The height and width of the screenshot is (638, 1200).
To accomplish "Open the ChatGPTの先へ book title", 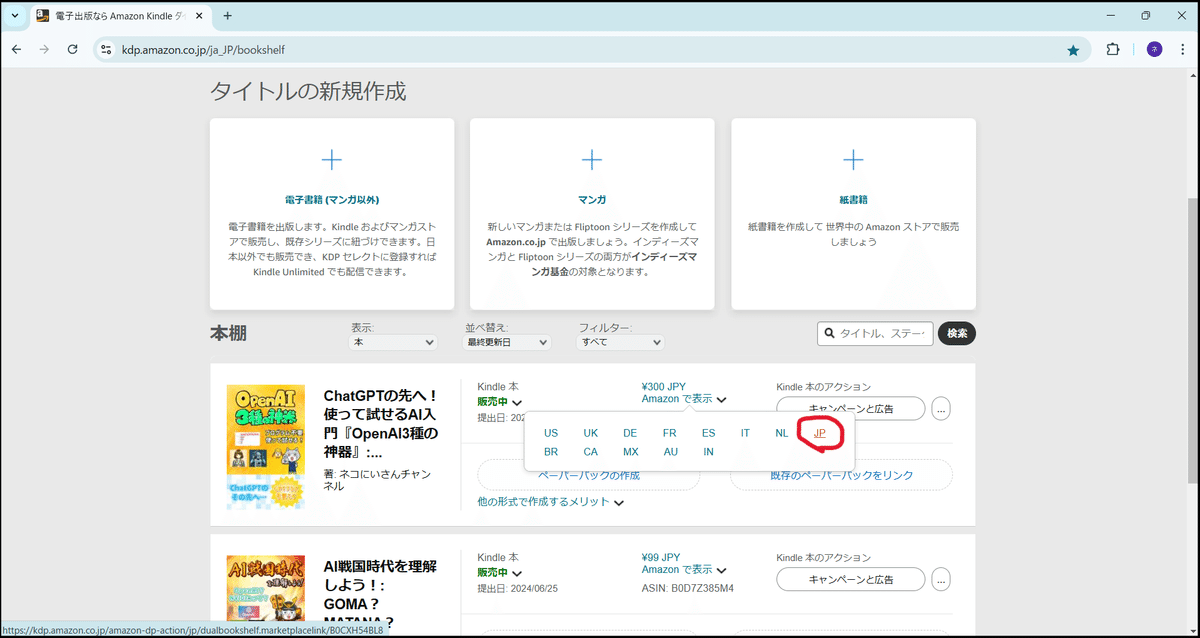I will (x=381, y=424).
